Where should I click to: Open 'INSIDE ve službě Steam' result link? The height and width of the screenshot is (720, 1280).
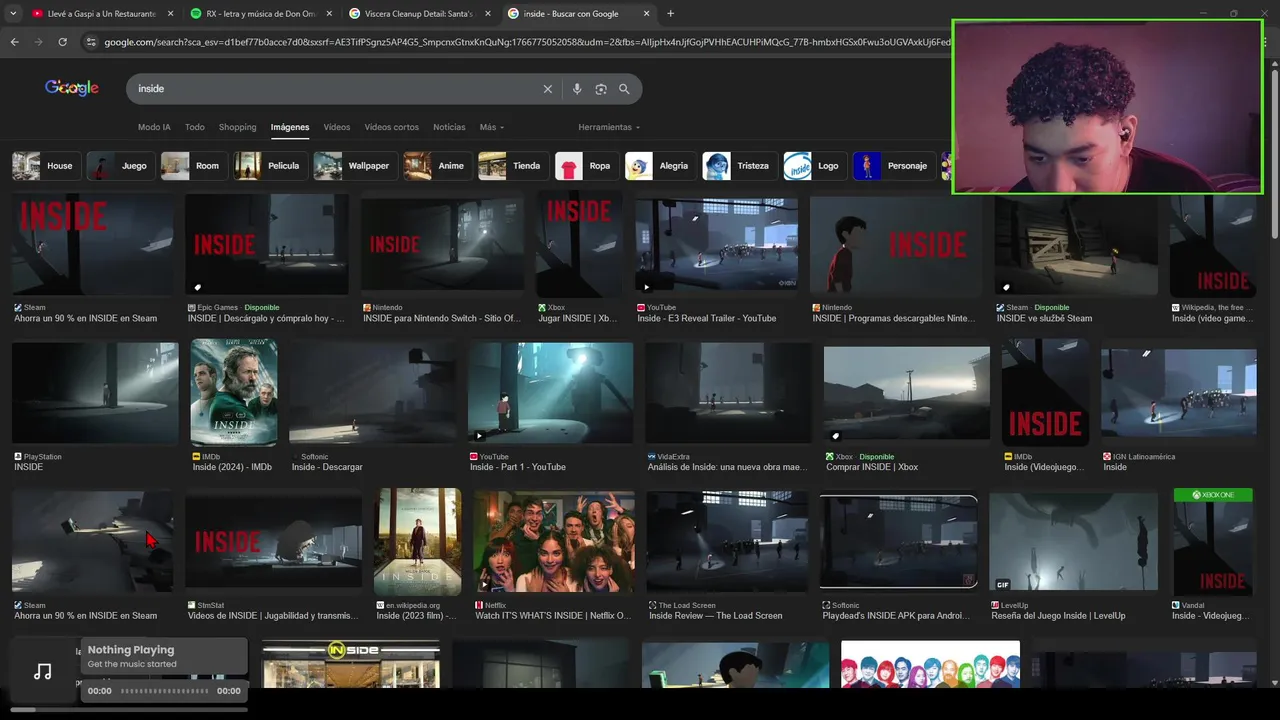(x=1044, y=319)
